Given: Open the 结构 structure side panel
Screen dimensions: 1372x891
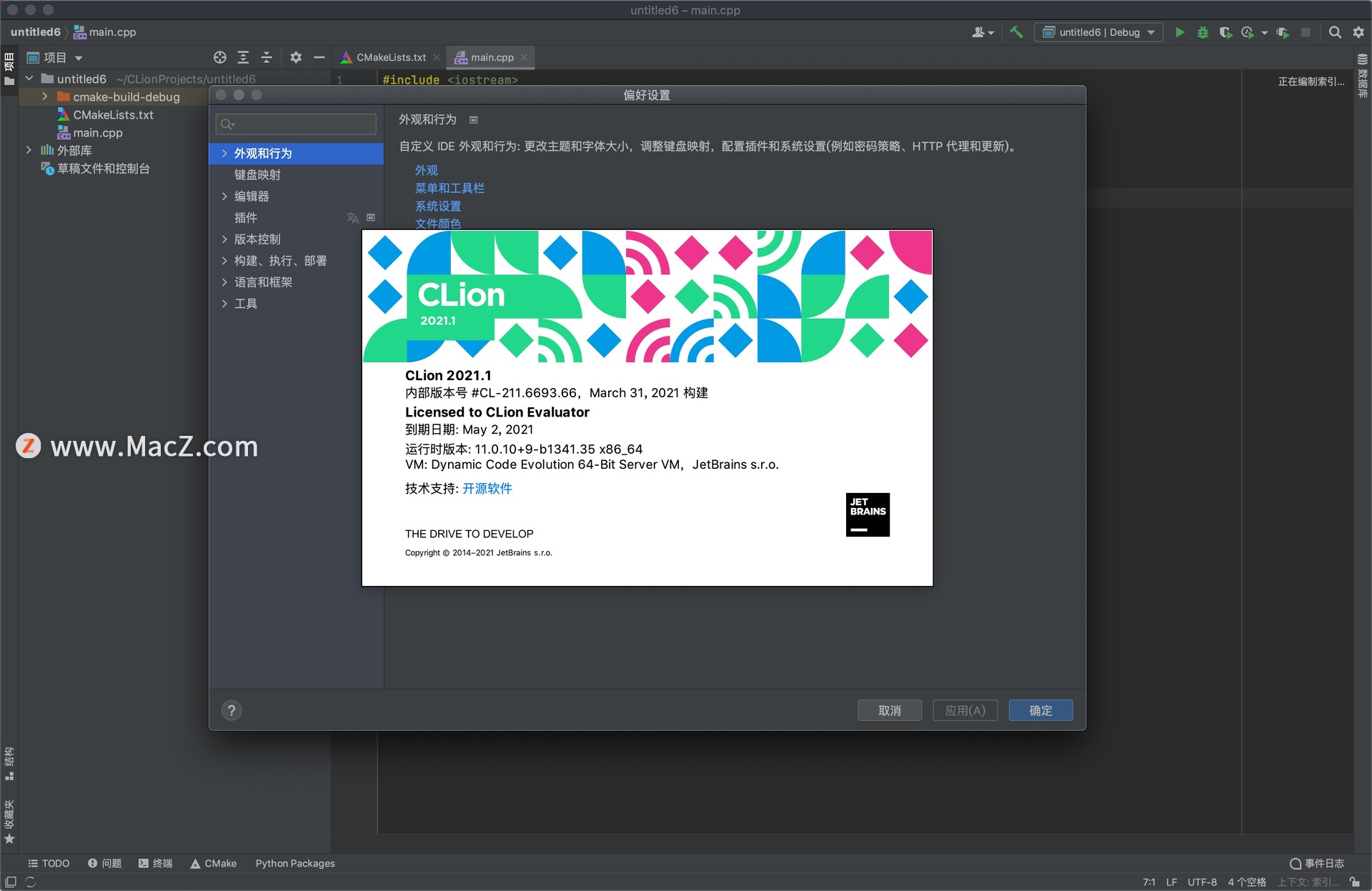Looking at the screenshot, I should point(9,764).
